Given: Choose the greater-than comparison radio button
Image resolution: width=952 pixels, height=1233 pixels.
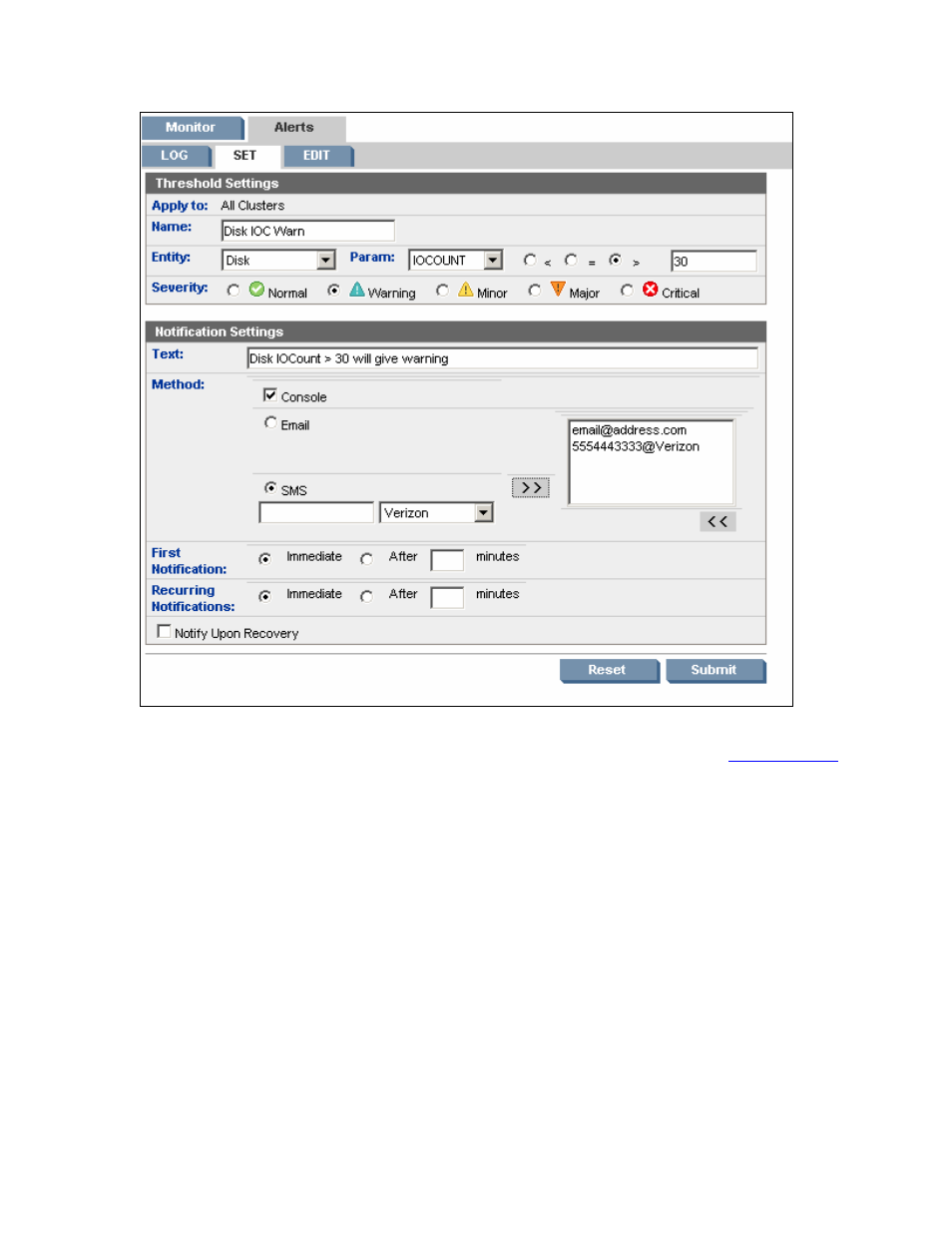Looking at the screenshot, I should (615, 260).
